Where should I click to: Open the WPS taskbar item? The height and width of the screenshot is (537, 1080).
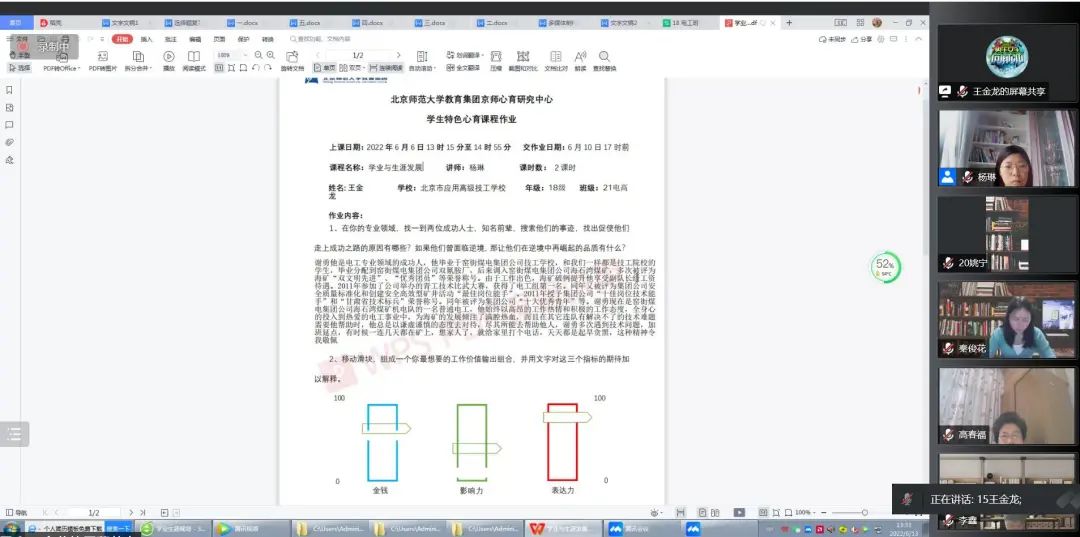coord(561,529)
